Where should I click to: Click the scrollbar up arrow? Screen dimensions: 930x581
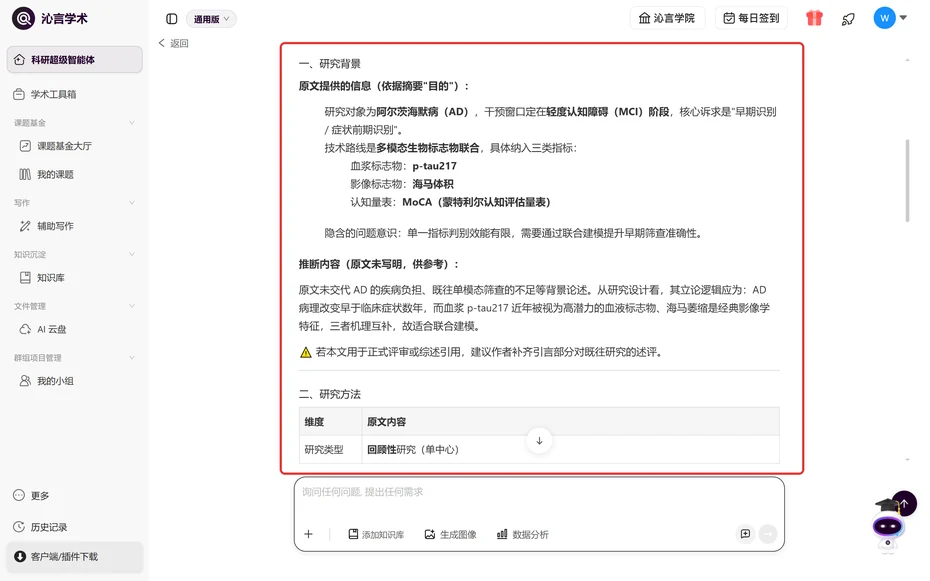coord(907,60)
